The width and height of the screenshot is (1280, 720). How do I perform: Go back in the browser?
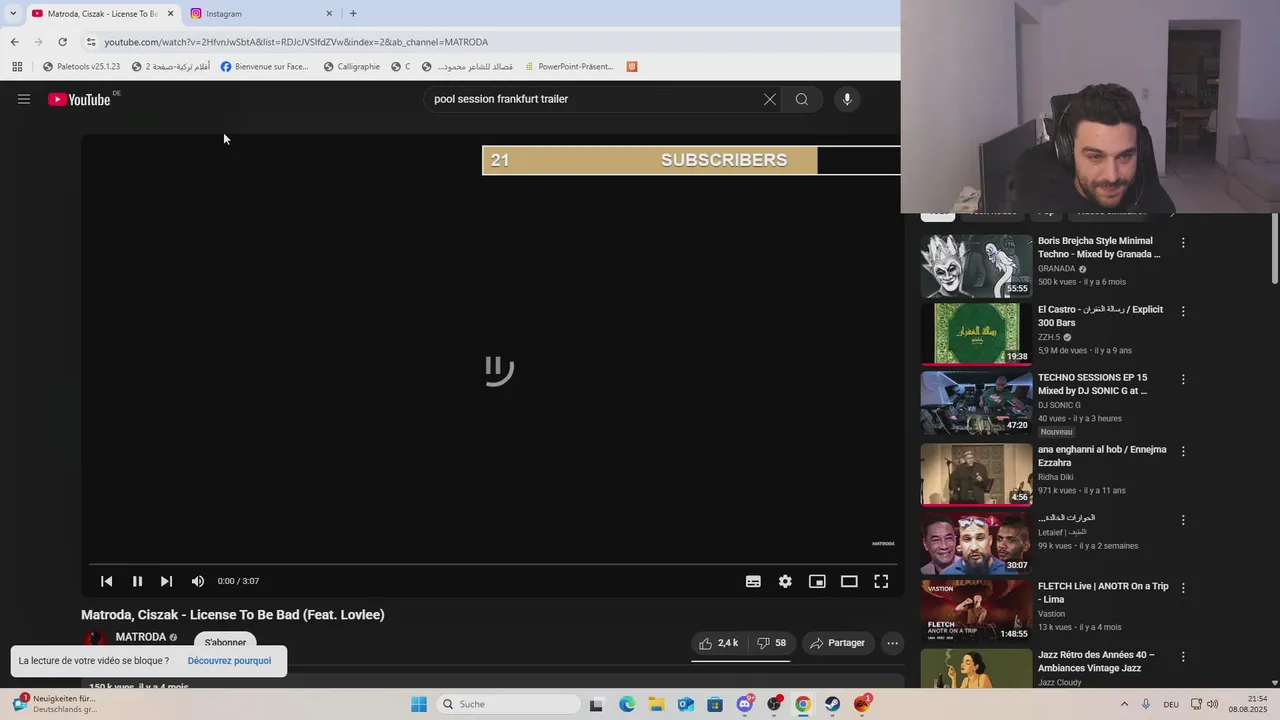click(14, 42)
